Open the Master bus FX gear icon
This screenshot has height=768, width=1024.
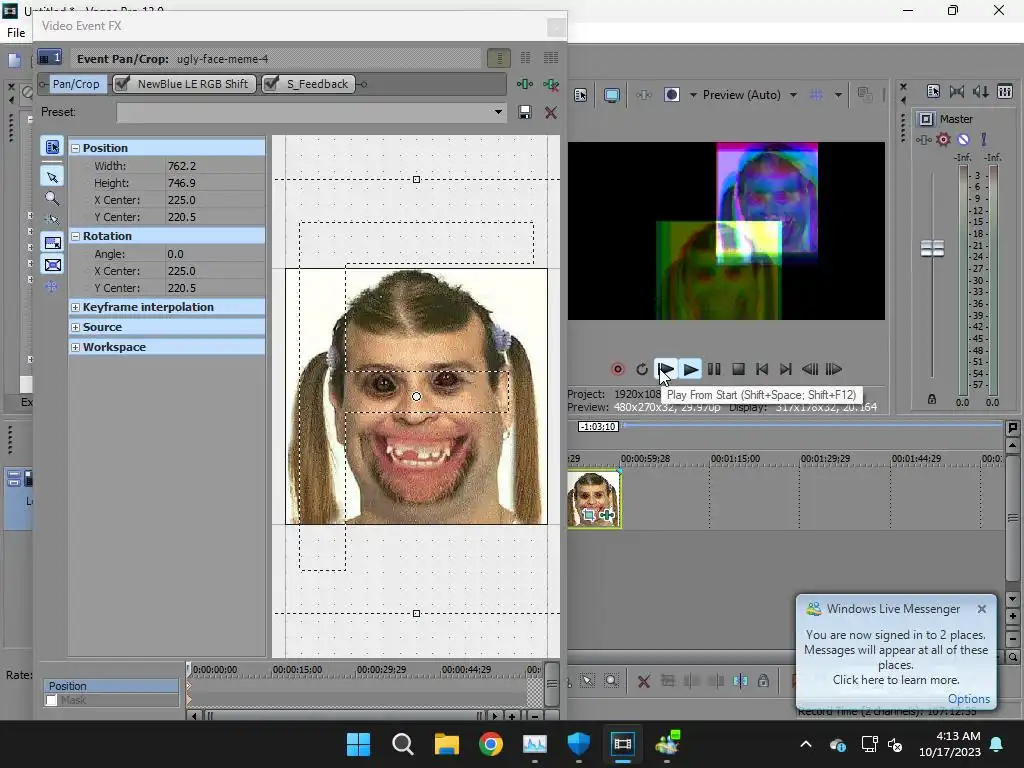coord(943,140)
